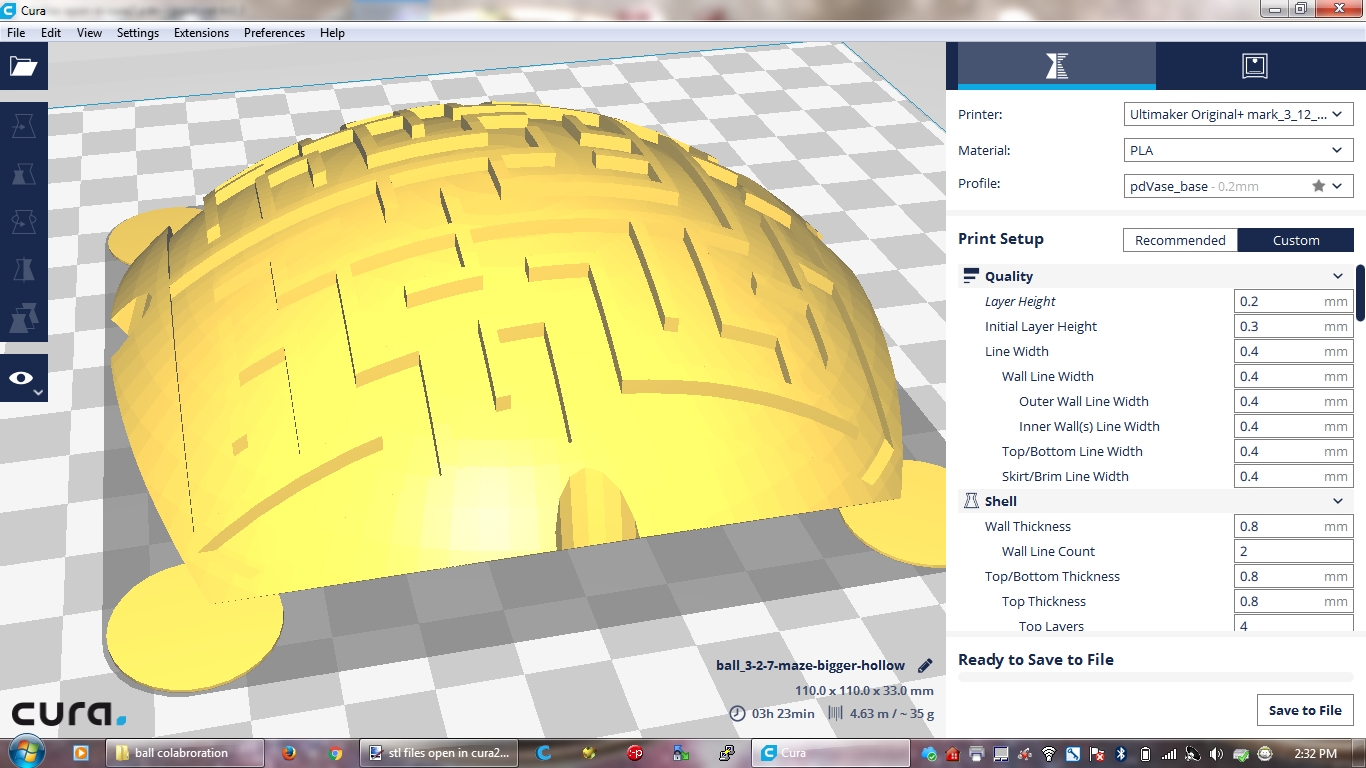Image resolution: width=1366 pixels, height=768 pixels.
Task: Open the Preferences menu
Action: click(x=274, y=33)
